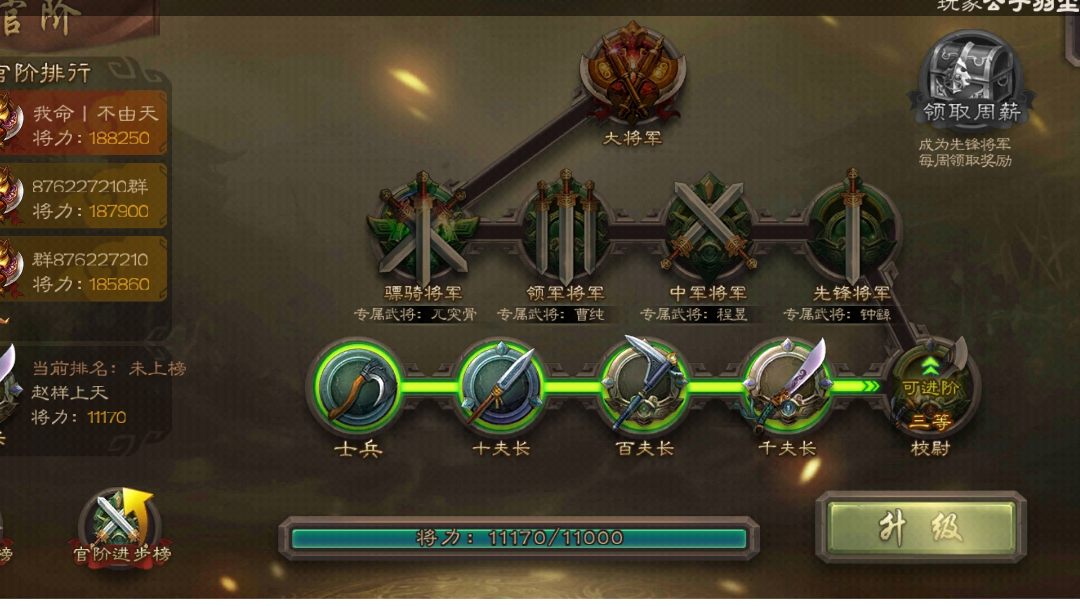Open the 官阶排行 ranking header
The height and width of the screenshot is (606, 1080).
(47, 72)
